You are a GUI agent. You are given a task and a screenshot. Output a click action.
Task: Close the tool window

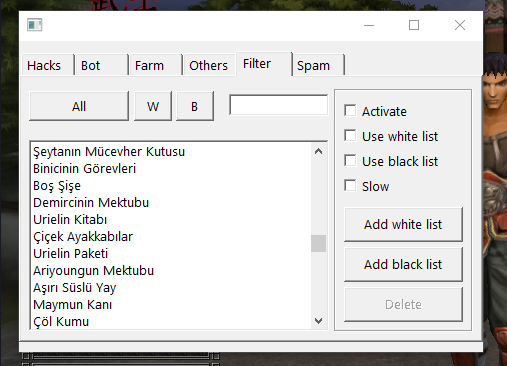tap(460, 25)
